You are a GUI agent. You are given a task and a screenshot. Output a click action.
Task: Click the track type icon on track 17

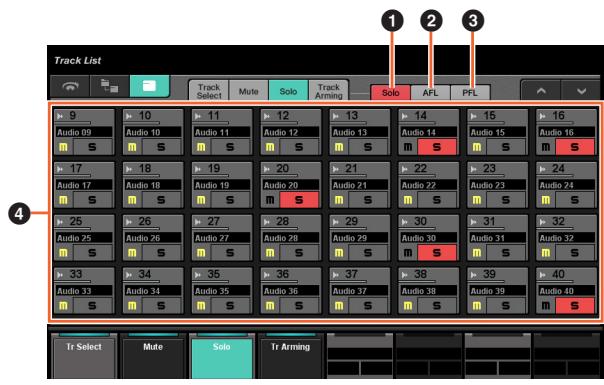60,169
